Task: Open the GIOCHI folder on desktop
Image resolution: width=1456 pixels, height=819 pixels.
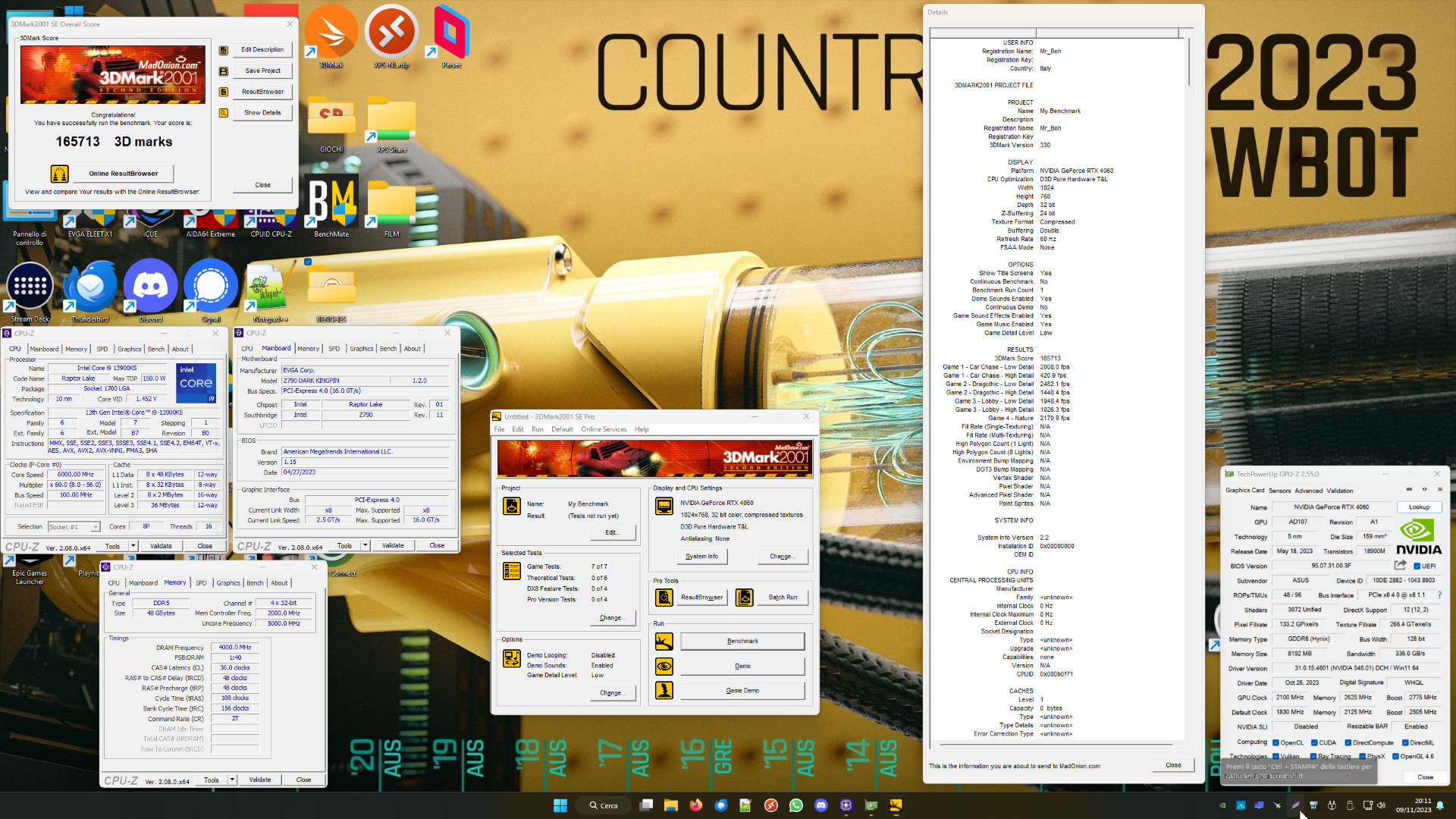Action: pyautogui.click(x=331, y=124)
